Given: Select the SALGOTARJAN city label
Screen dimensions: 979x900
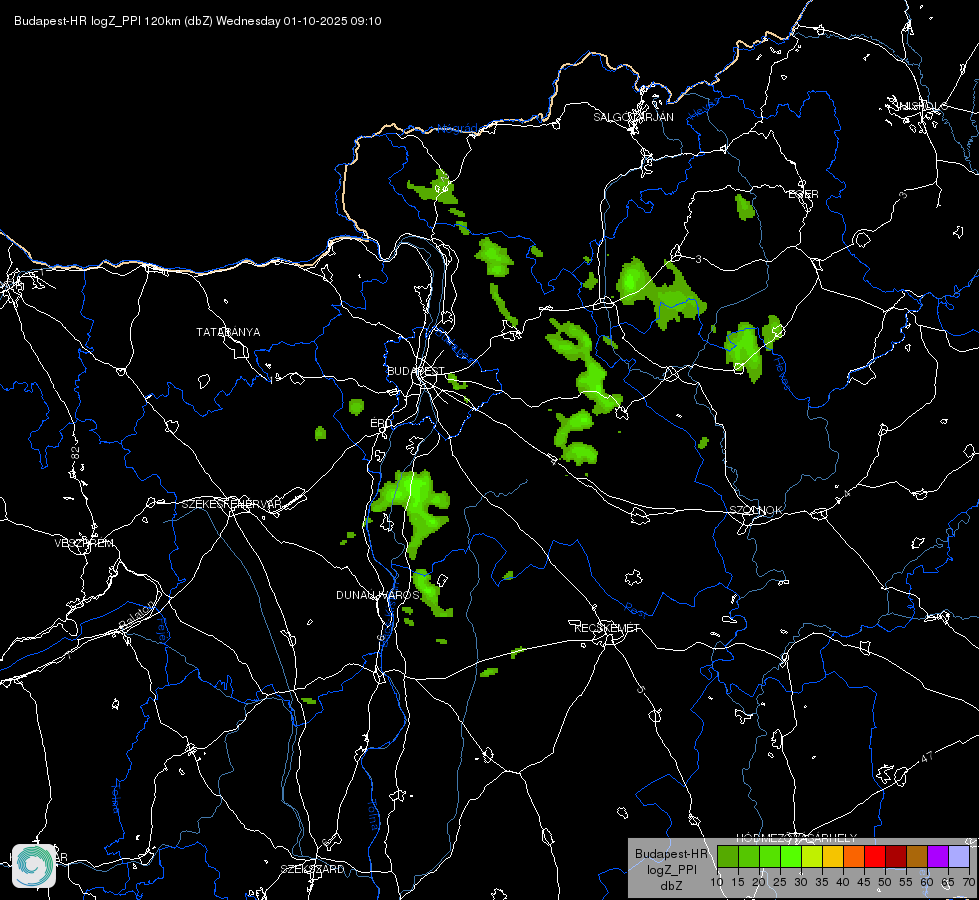Looking at the screenshot, I should 633,117.
